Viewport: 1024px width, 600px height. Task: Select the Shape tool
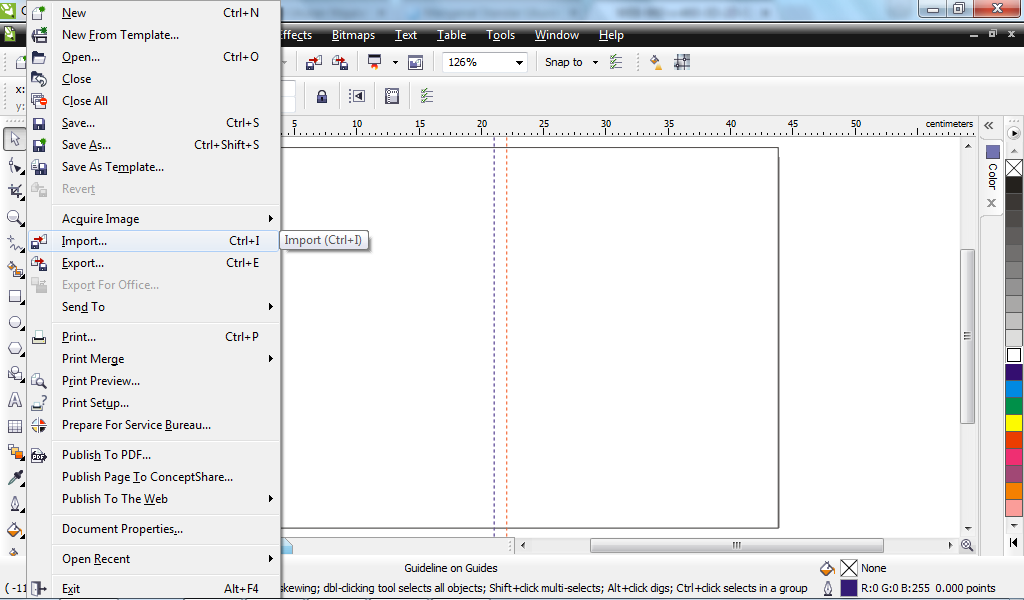(14, 165)
